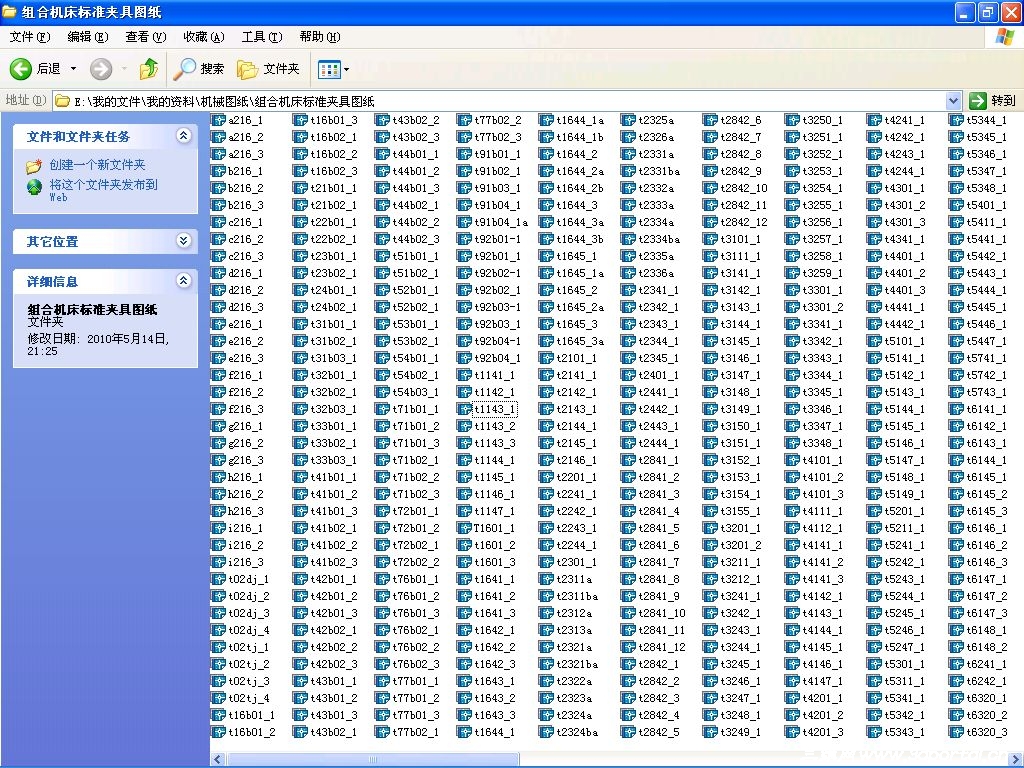Image resolution: width=1024 pixels, height=768 pixels.
Task: Select the t02dj_1 file icon
Action: coord(217,579)
